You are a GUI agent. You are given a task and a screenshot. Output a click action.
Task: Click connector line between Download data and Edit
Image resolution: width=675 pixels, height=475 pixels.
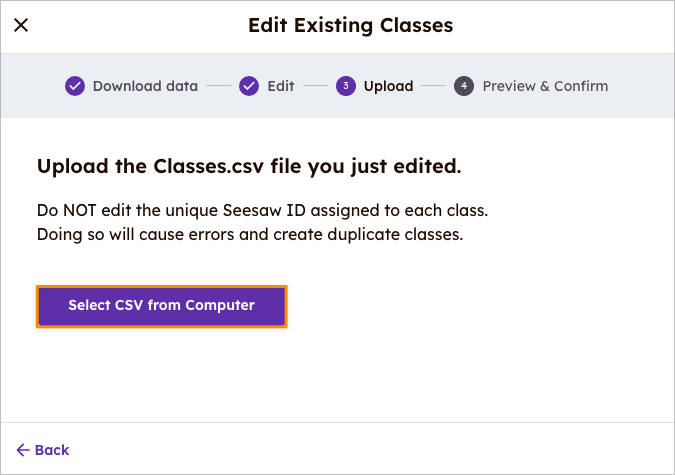[218, 86]
